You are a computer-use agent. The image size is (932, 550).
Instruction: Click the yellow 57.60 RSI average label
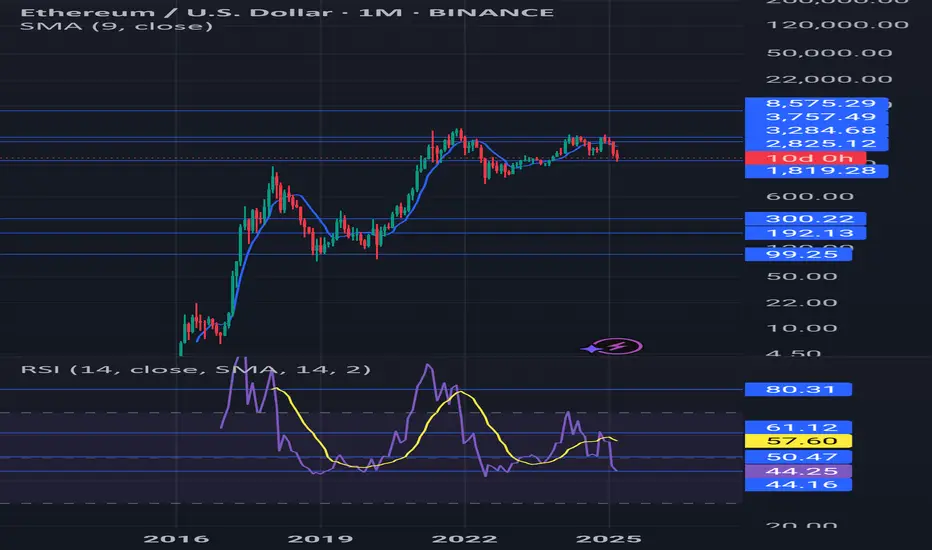click(798, 441)
